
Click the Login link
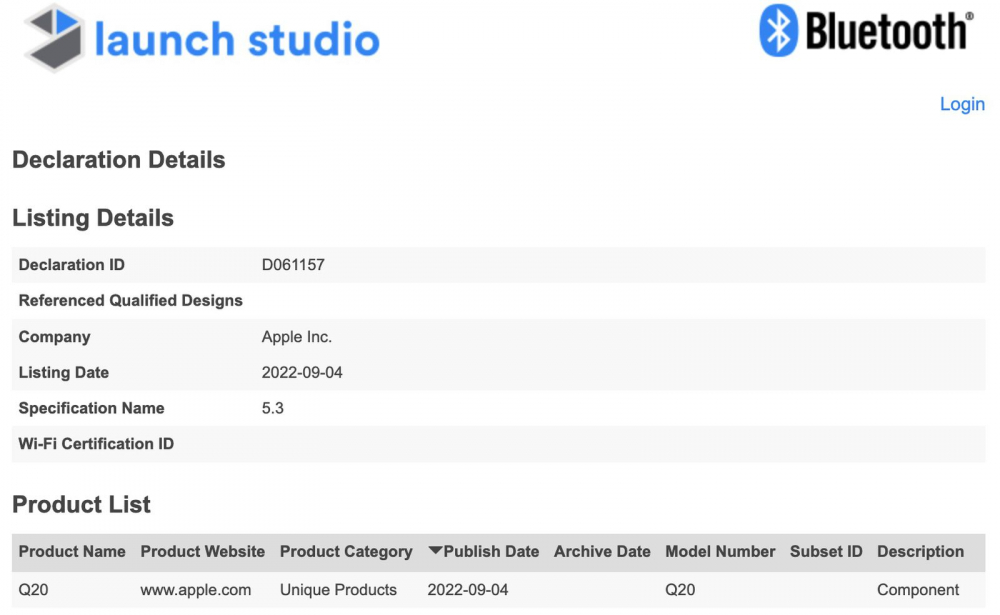(962, 104)
